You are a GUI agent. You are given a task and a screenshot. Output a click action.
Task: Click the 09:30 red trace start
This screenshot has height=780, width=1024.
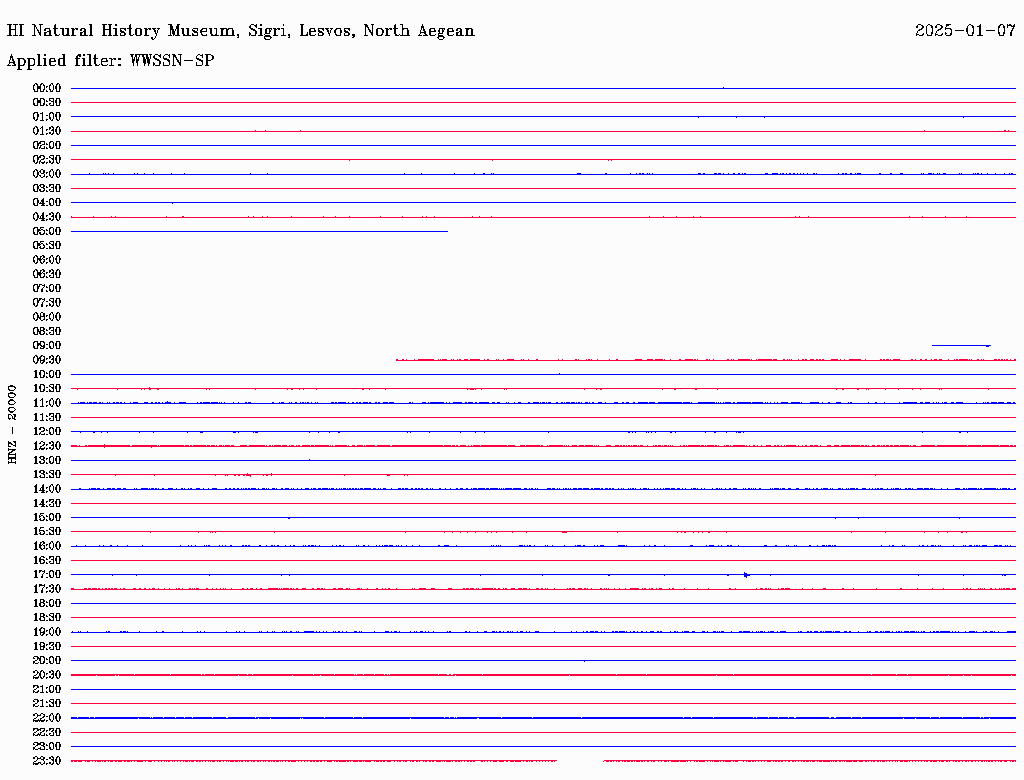(397, 360)
